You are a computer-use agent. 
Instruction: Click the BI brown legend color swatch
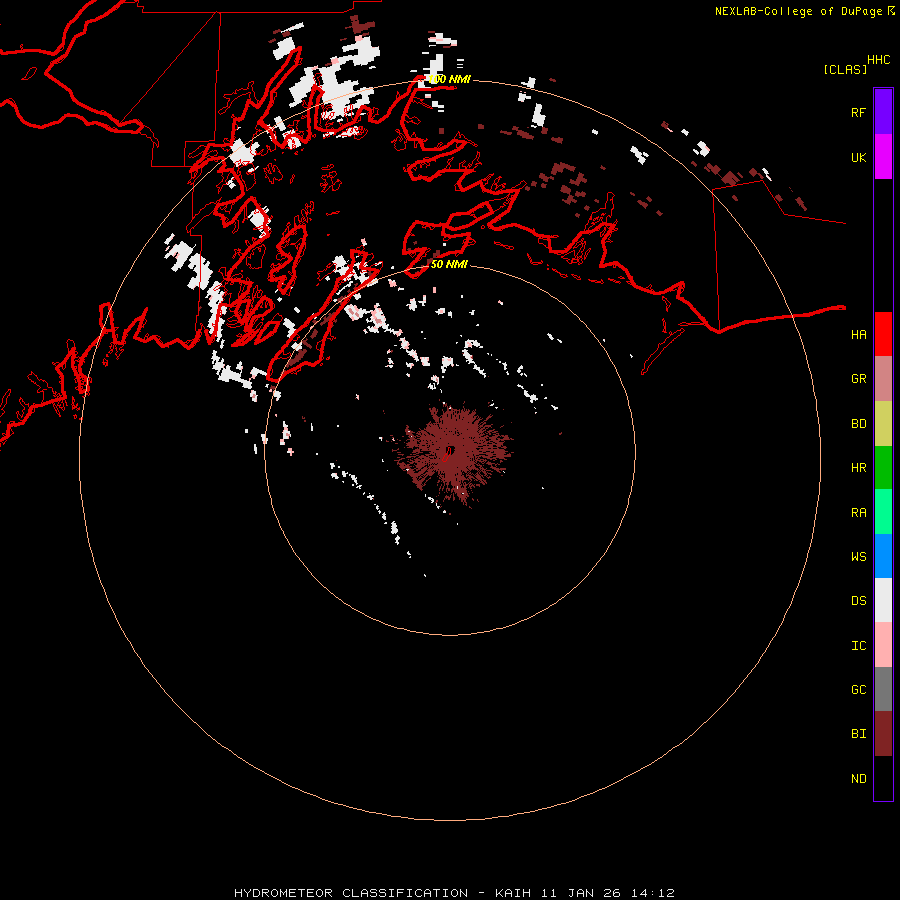coord(883,734)
